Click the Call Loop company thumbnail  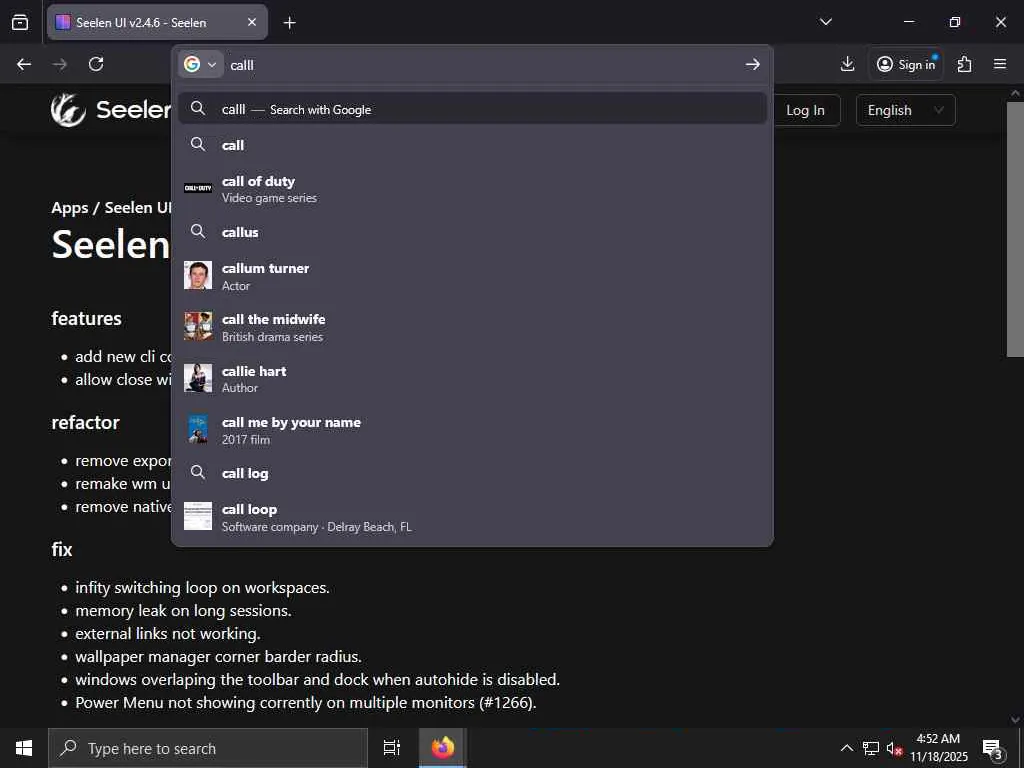pos(198,516)
